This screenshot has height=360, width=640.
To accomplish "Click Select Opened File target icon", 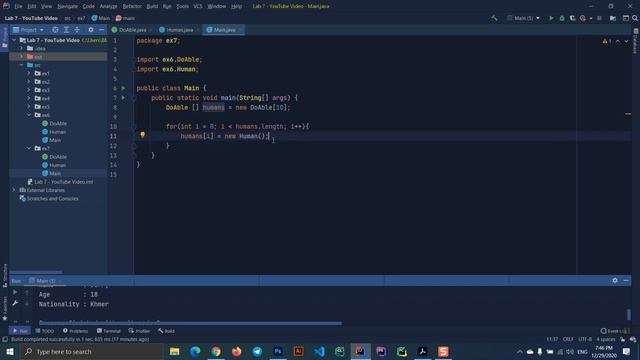I will (55, 30).
